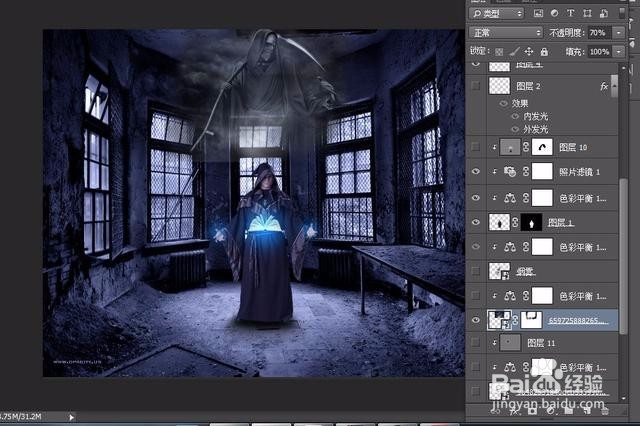Hide 色彩平衡 layer directly below 照片滤镜 1
This screenshot has height=426, width=640.
pyautogui.click(x=476, y=198)
